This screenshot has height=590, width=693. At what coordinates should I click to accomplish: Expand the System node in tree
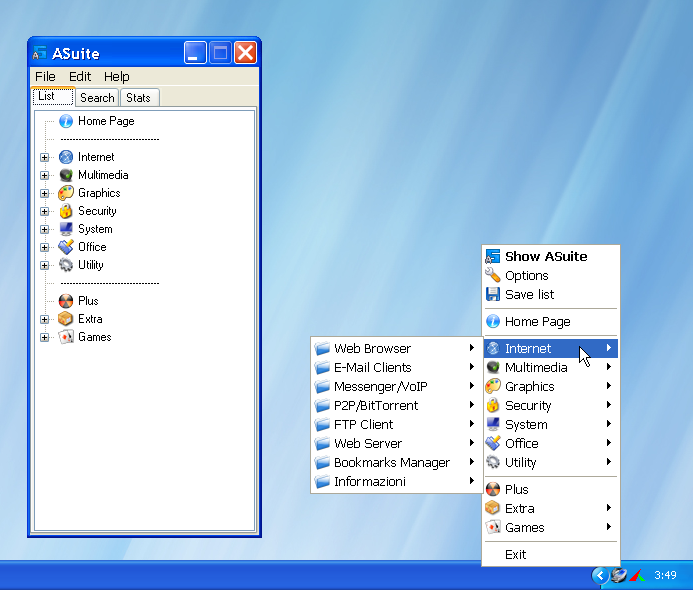click(x=44, y=229)
